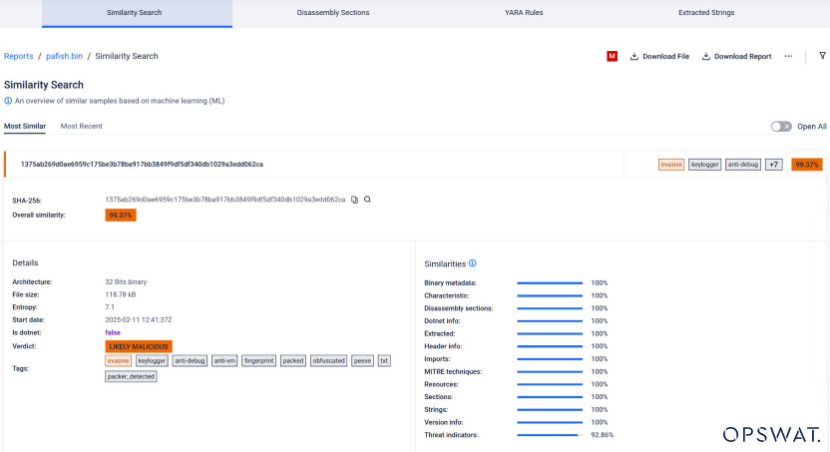The image size is (830, 452).
Task: Select the obfuscated tag
Action: pos(328,361)
